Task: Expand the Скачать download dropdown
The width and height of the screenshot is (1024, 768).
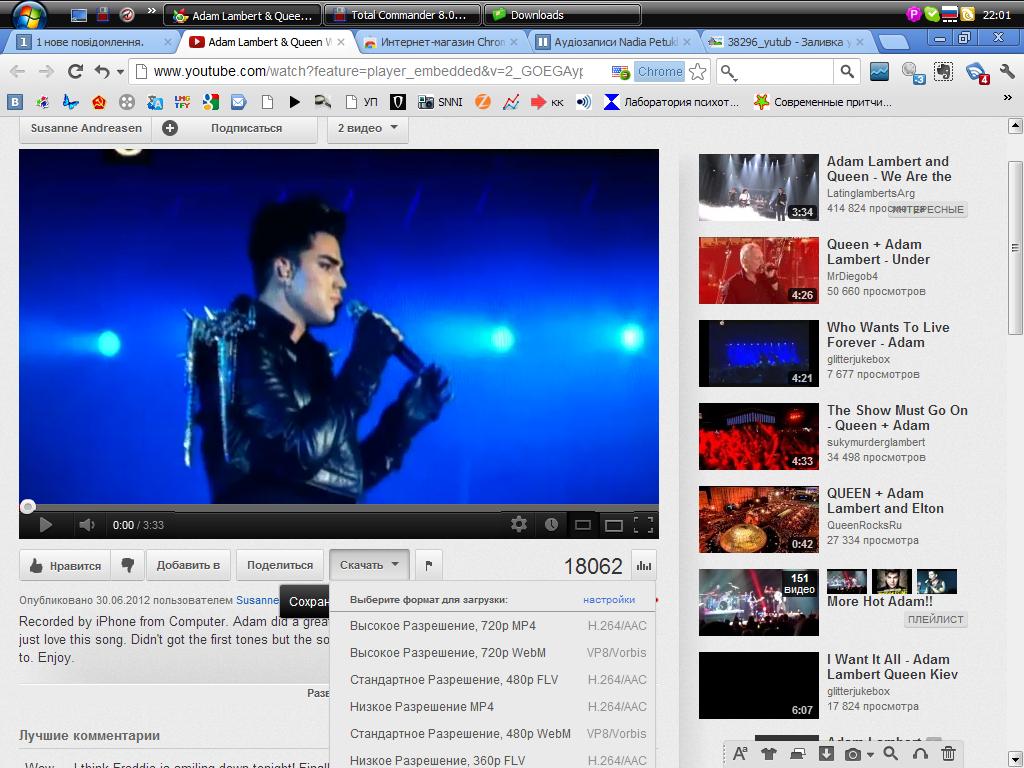Action: click(370, 565)
